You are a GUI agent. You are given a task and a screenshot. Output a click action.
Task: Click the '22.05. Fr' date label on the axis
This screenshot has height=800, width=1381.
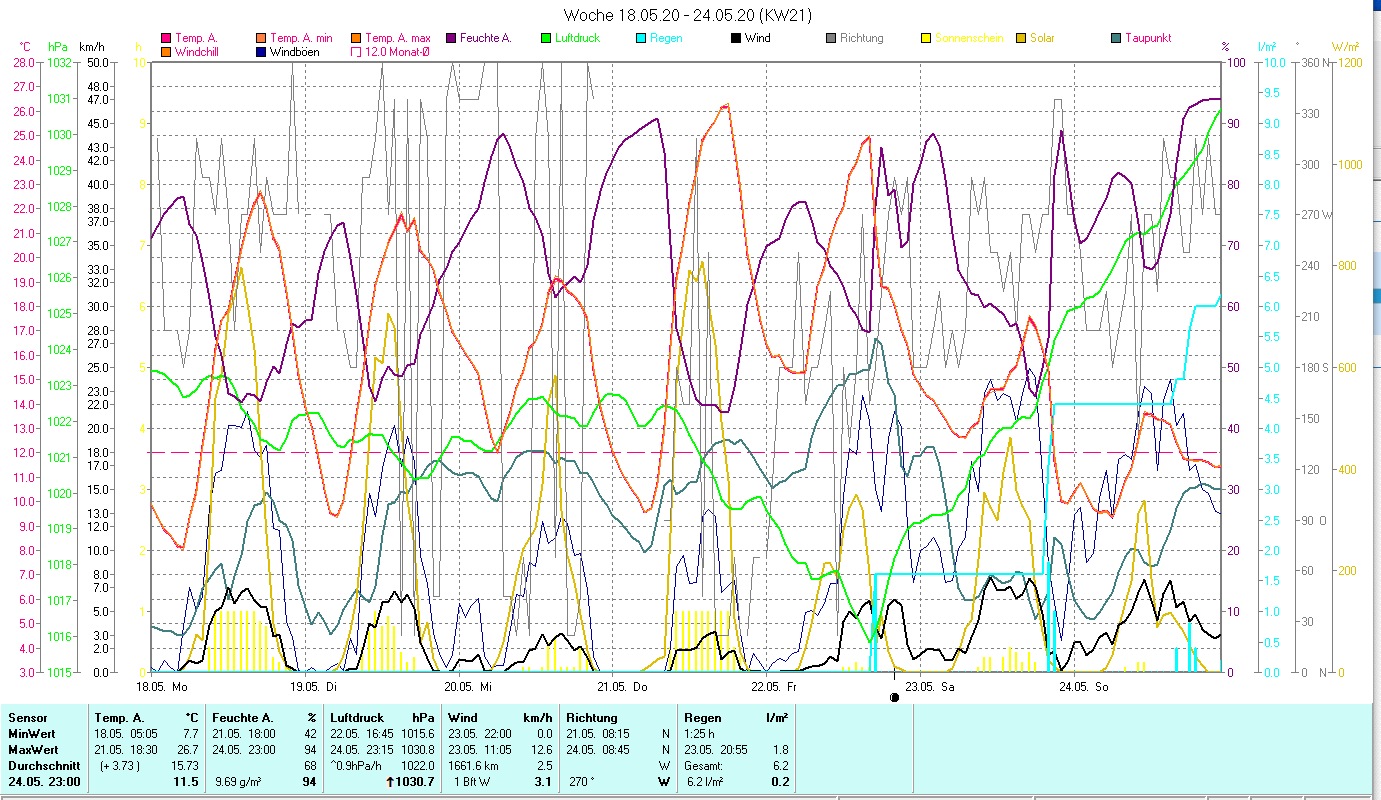(x=774, y=687)
